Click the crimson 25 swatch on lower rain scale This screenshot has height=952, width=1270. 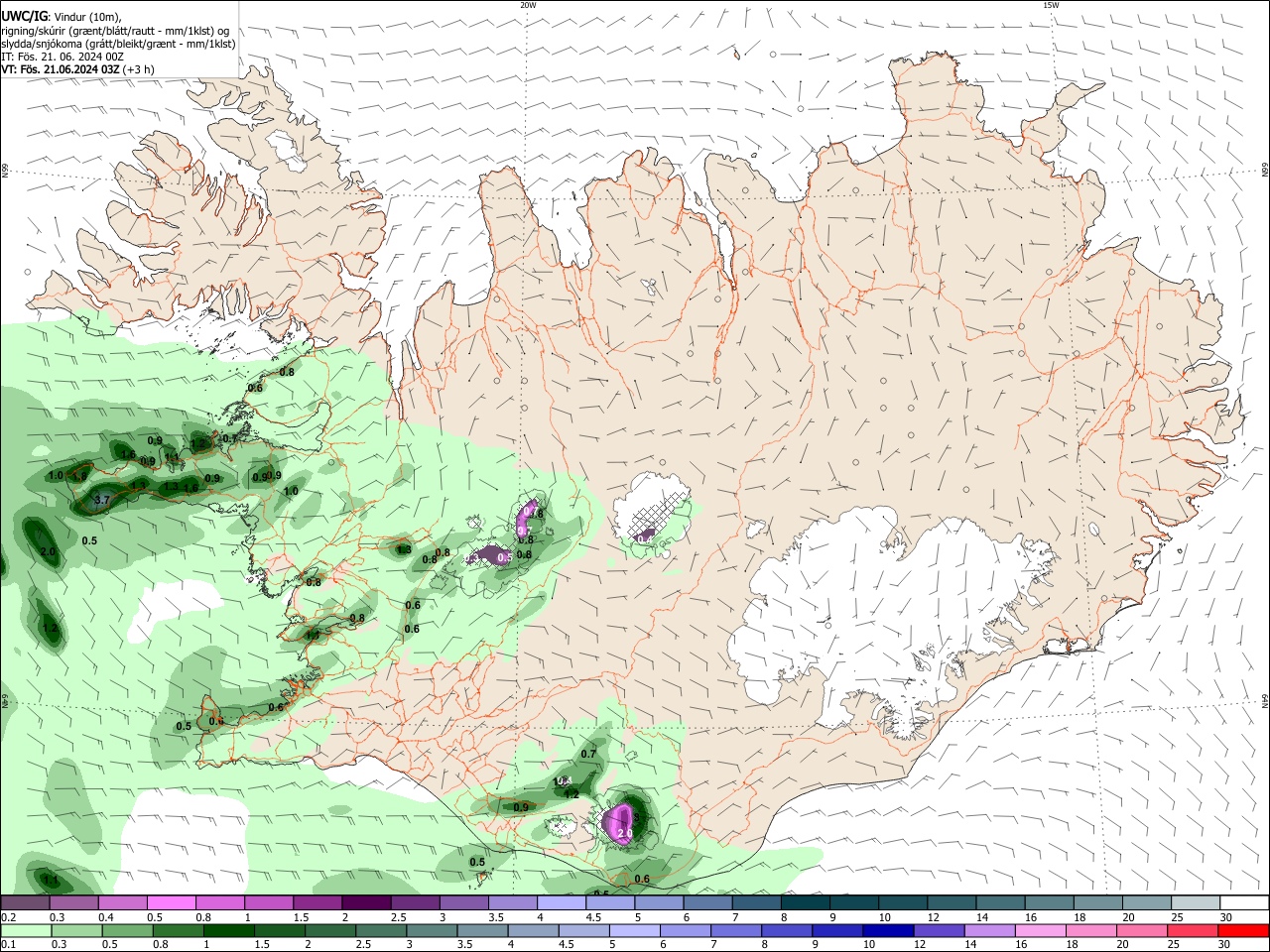tap(1193, 930)
